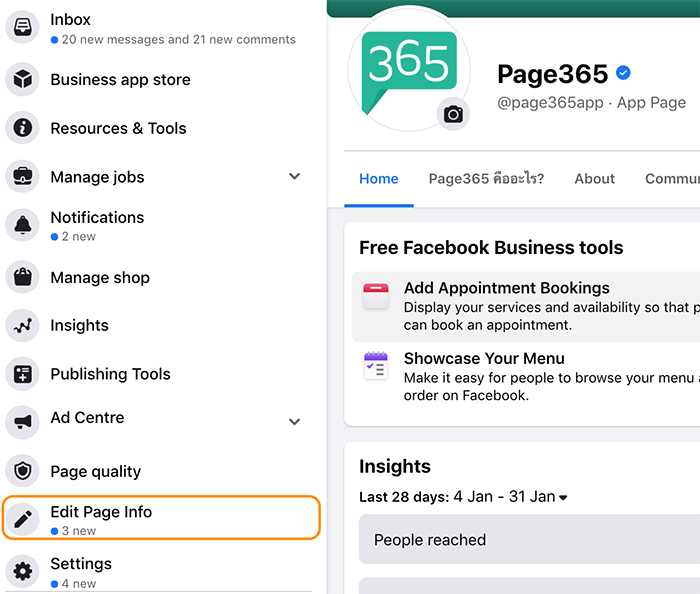Click the Publishing Tools icon
The image size is (700, 594).
(x=22, y=374)
